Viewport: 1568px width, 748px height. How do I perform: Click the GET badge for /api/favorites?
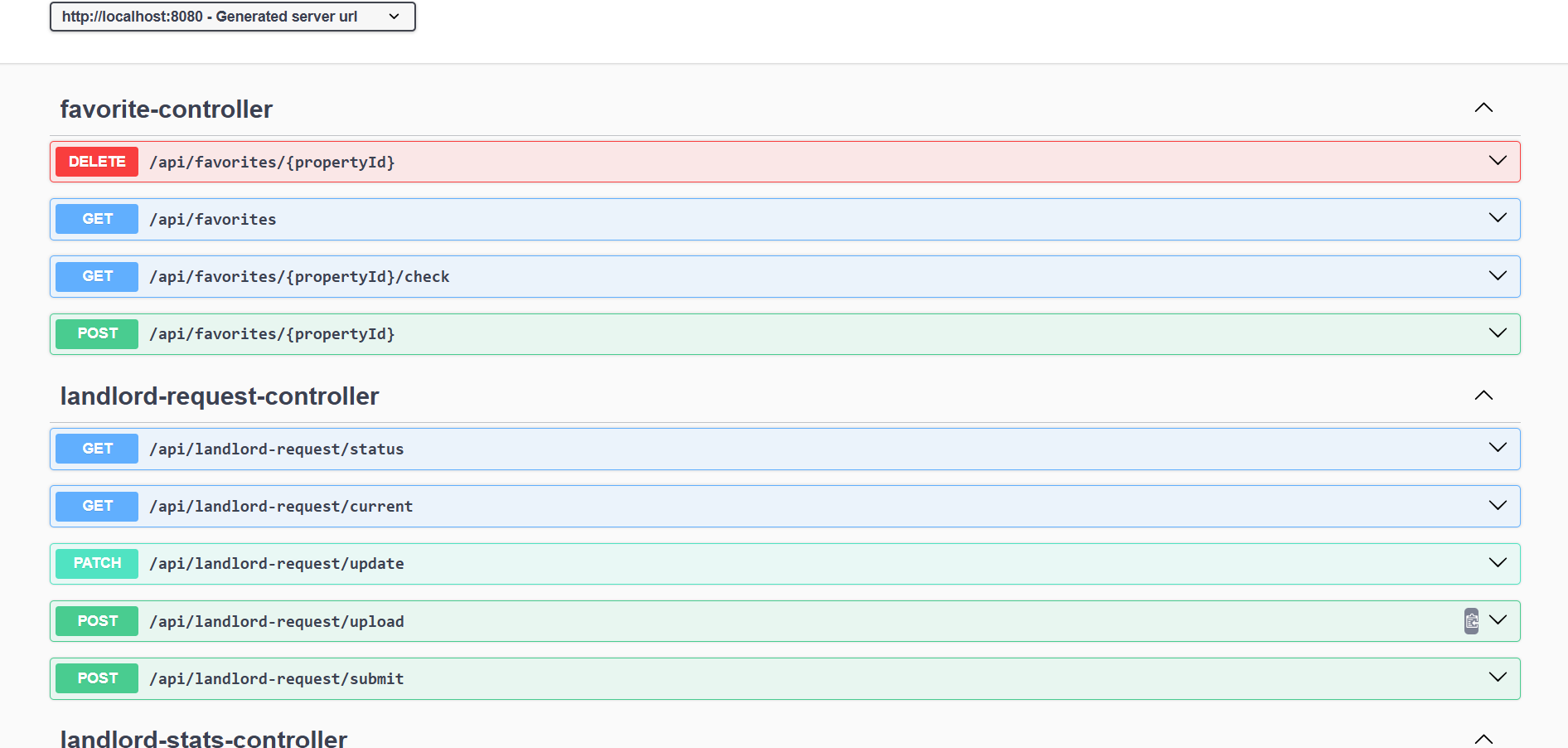[97, 219]
